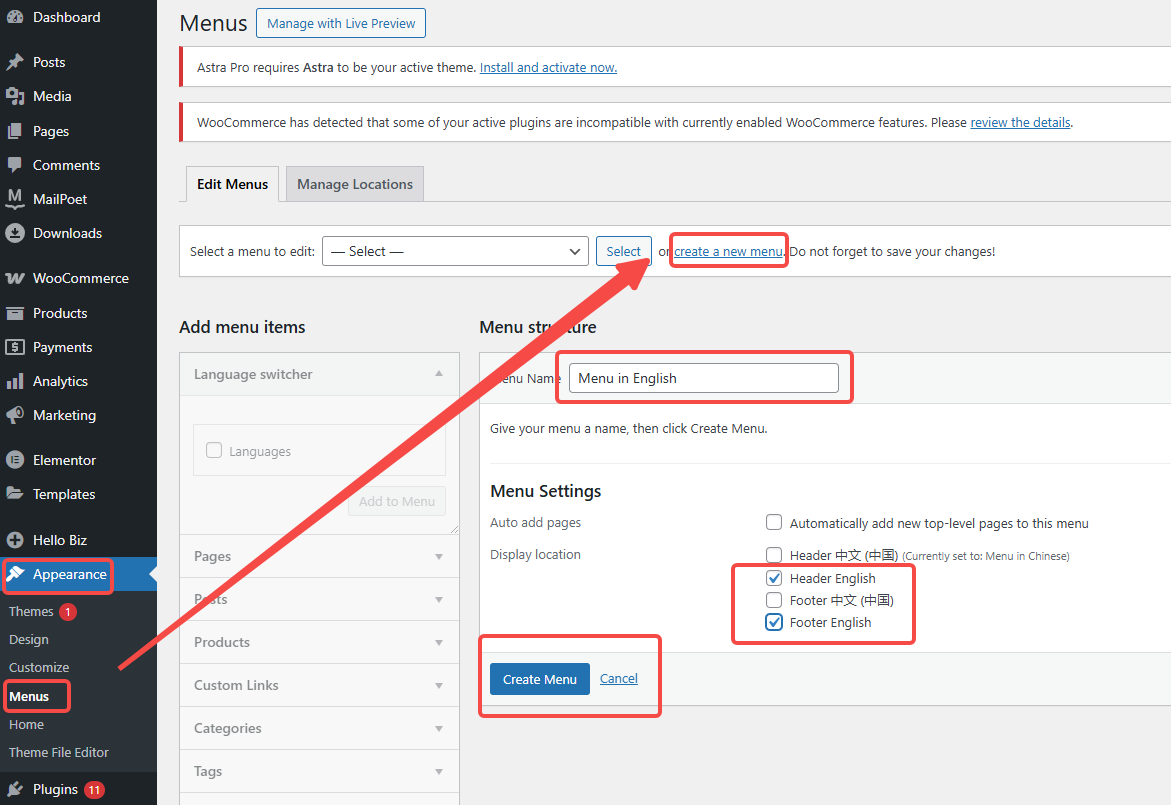Image resolution: width=1171 pixels, height=805 pixels.
Task: Click the Menu Name input field
Action: (703, 377)
